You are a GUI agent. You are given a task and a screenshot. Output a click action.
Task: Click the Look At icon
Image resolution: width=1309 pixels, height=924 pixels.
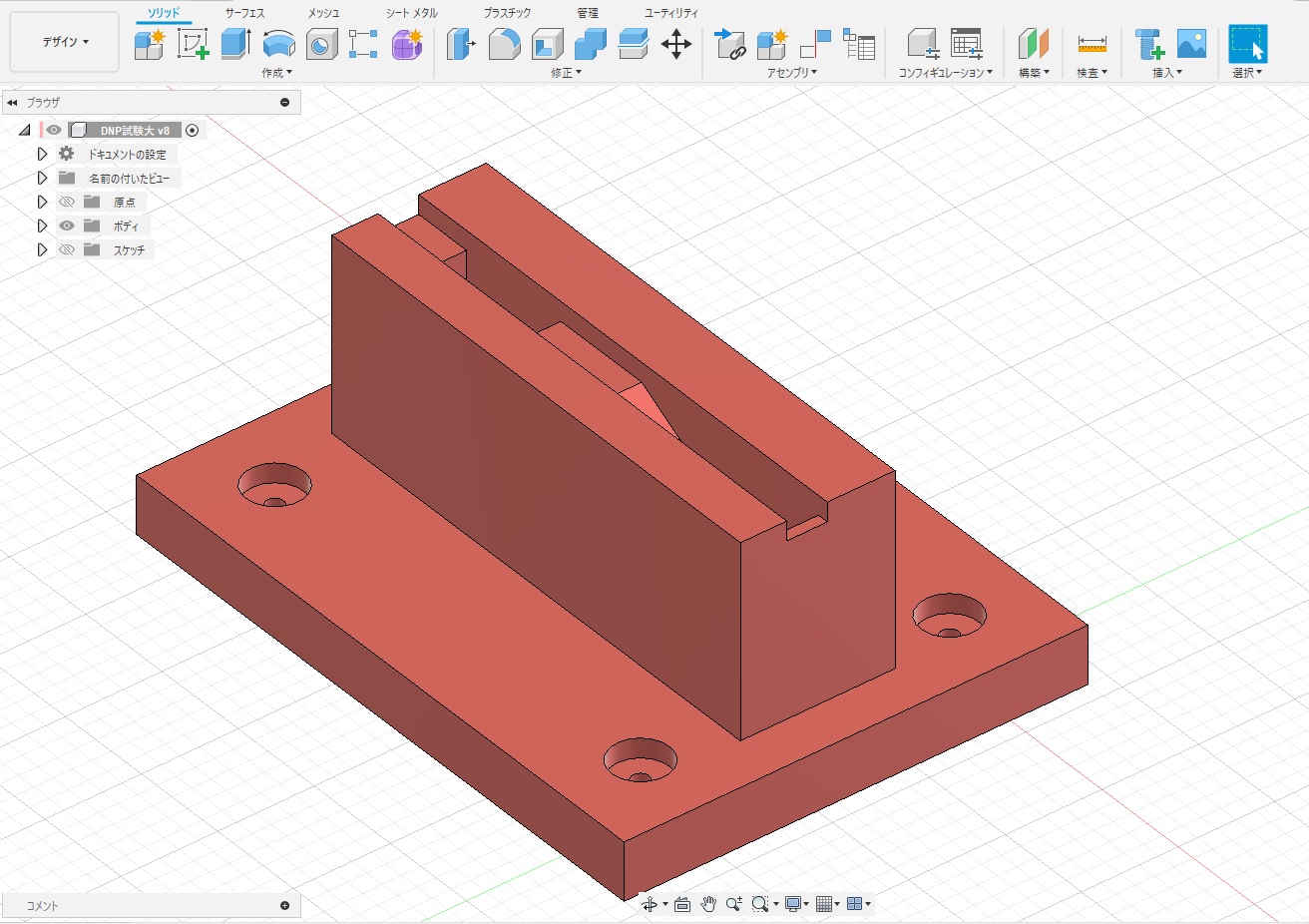tap(682, 904)
